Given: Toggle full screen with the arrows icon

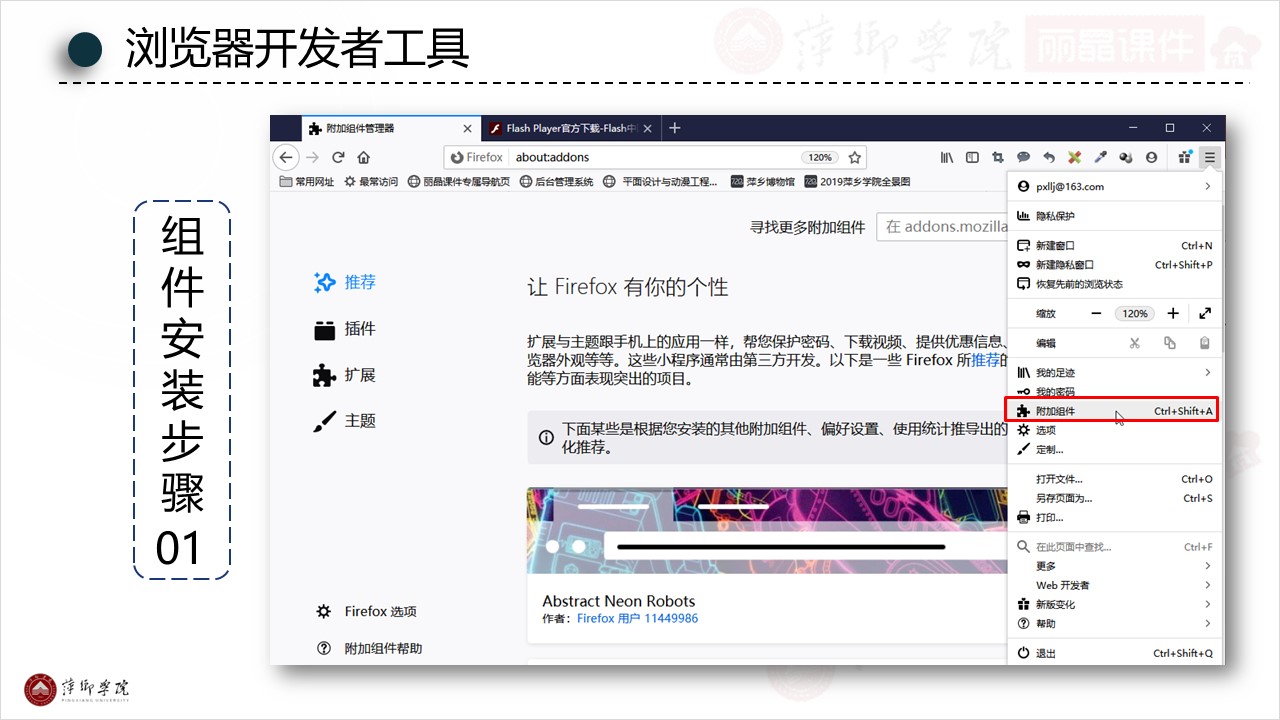Looking at the screenshot, I should click(1205, 314).
